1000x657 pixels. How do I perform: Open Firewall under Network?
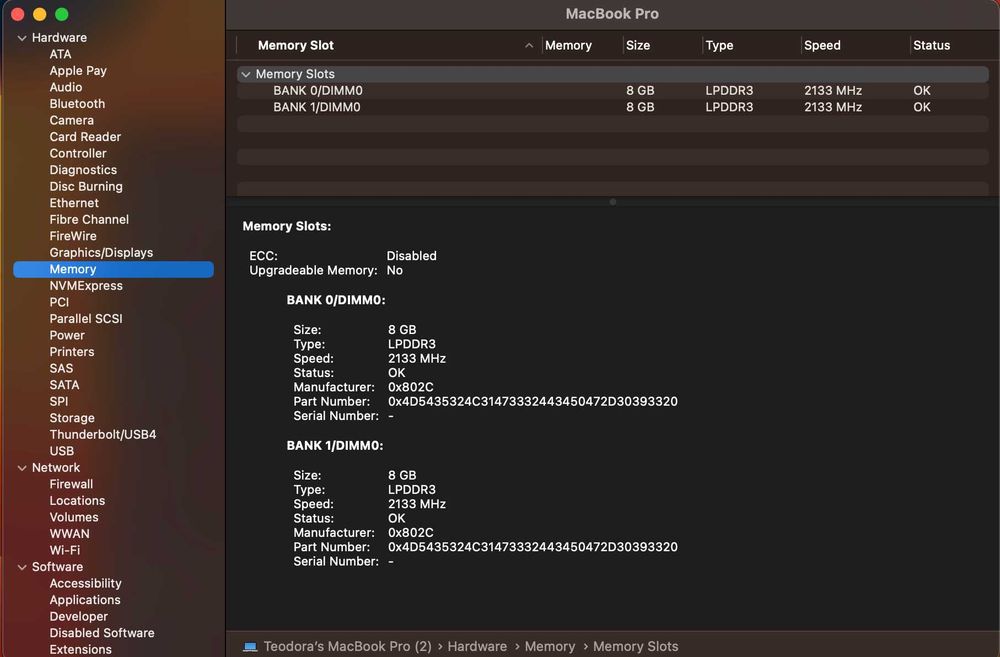click(71, 485)
